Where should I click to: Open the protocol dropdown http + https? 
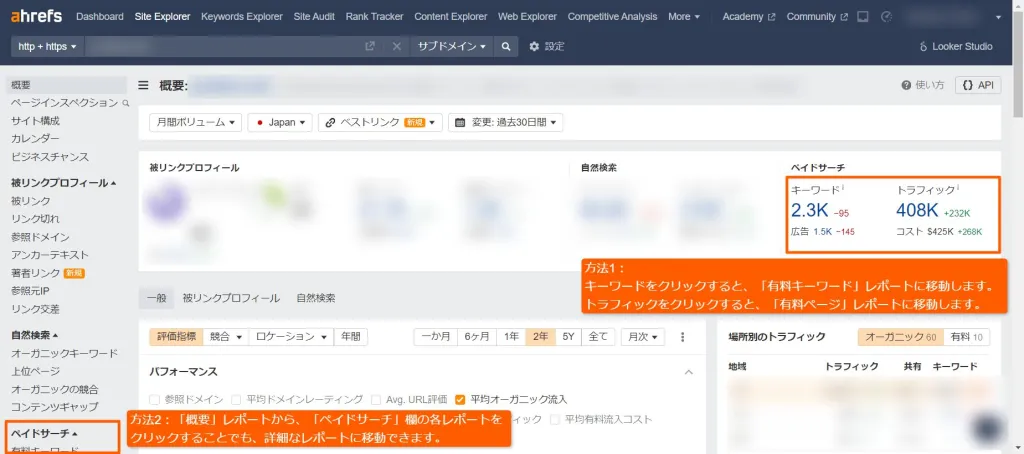[x=48, y=46]
